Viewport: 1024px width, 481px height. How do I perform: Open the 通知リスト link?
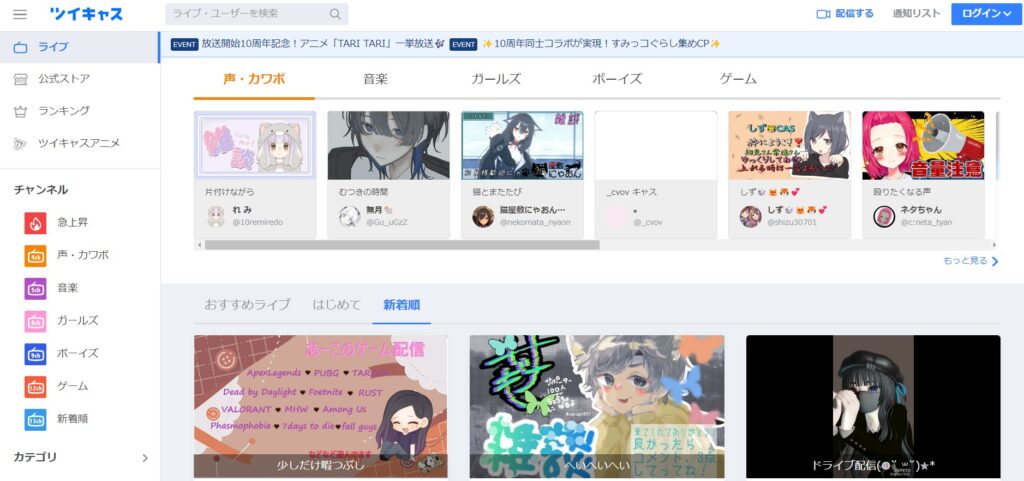pos(916,14)
